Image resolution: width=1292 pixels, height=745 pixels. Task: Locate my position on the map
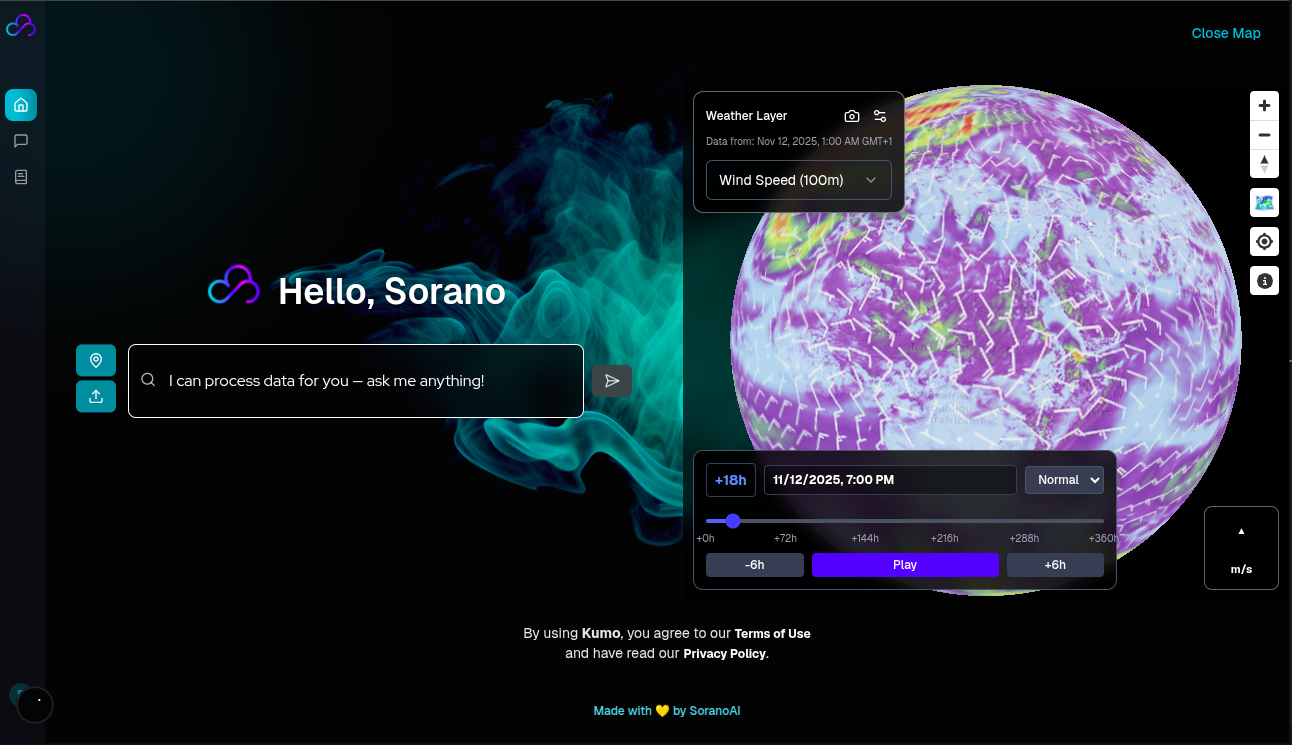point(1264,242)
